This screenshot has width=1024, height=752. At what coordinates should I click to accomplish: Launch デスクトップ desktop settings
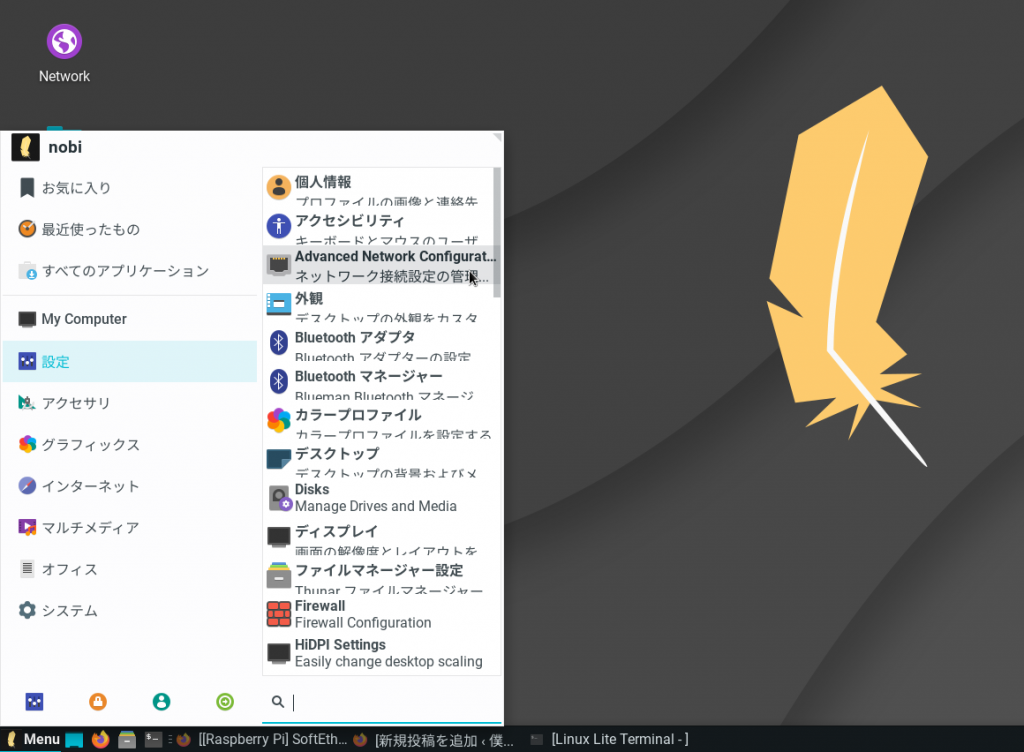click(x=378, y=460)
